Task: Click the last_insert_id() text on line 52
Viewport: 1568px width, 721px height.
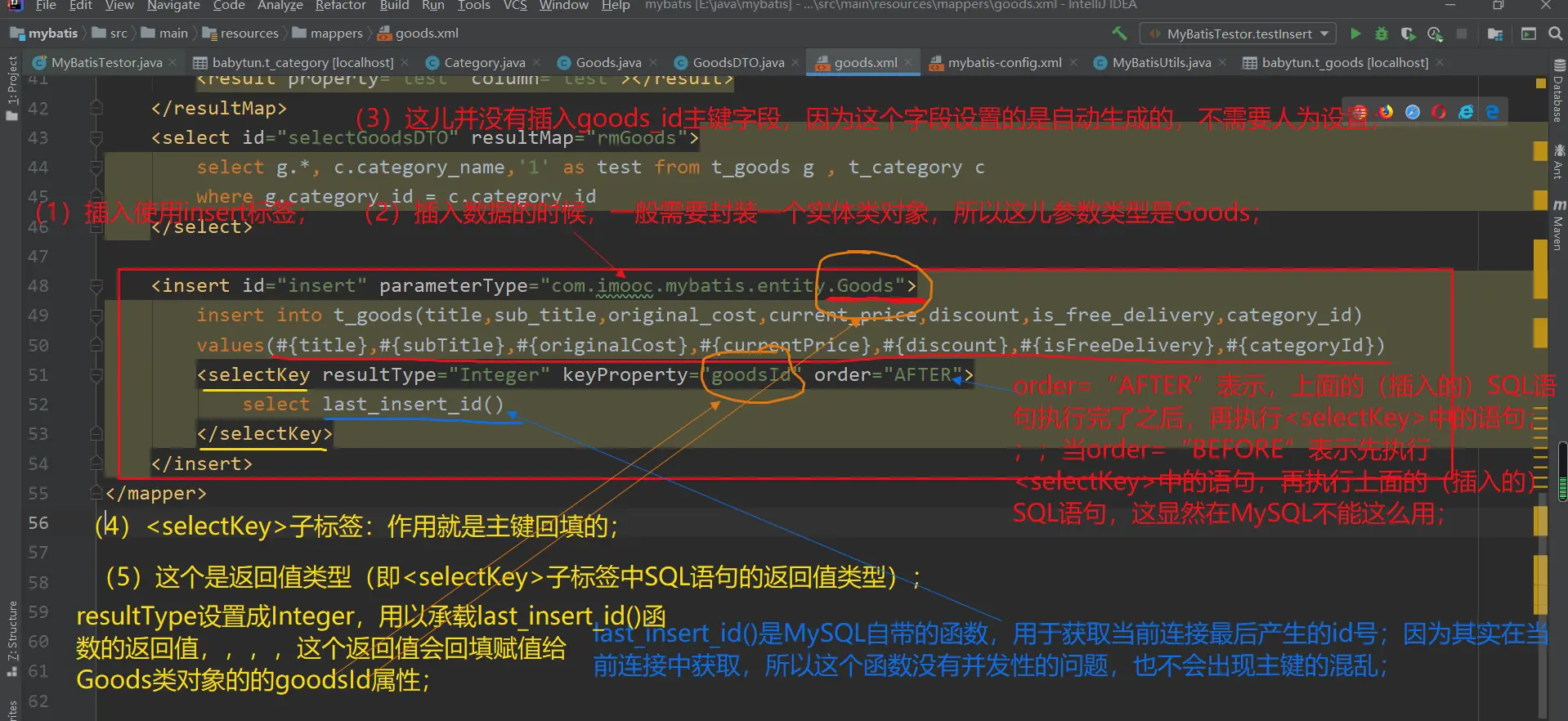Action: (x=413, y=405)
